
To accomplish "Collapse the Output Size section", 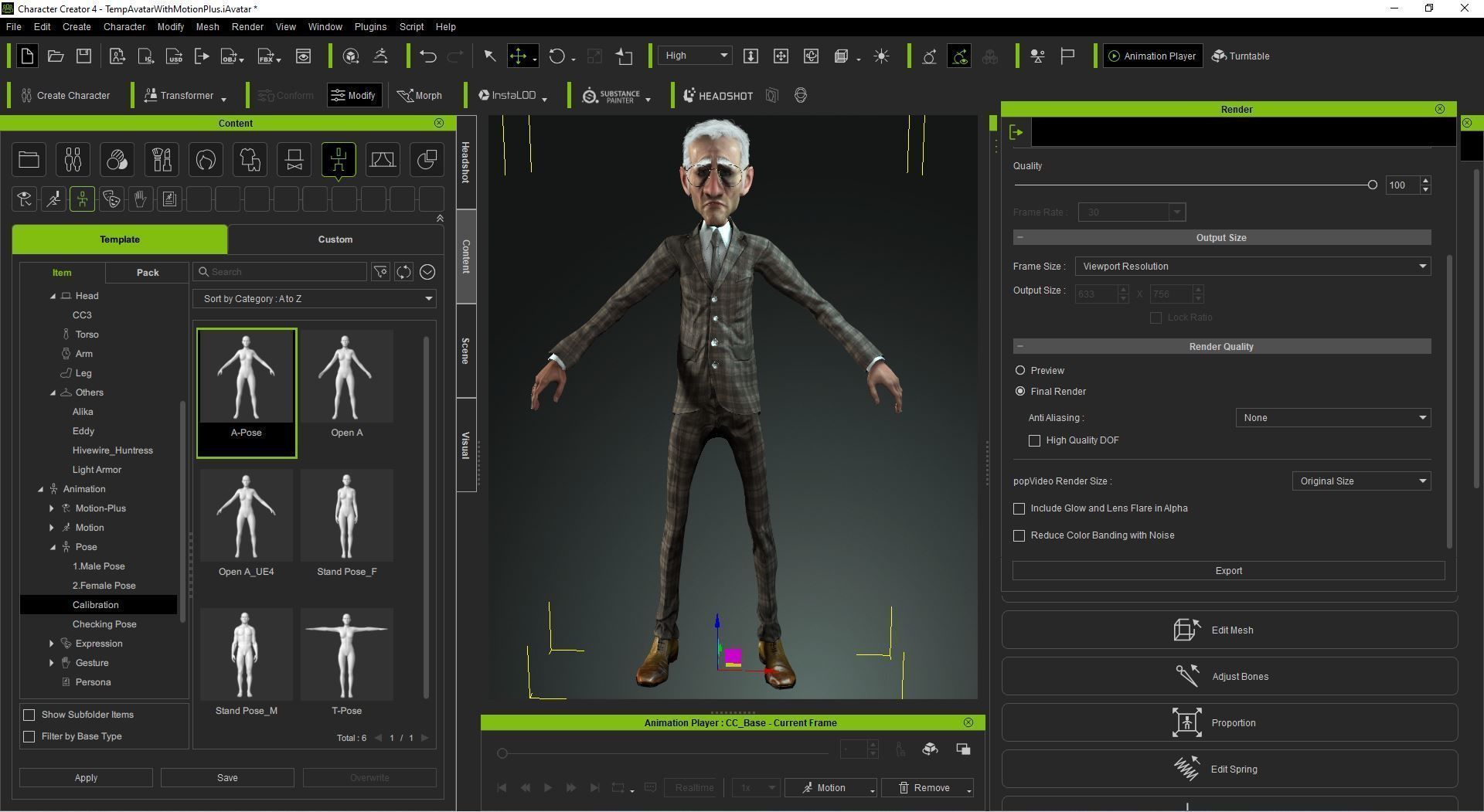I will [x=1020, y=238].
